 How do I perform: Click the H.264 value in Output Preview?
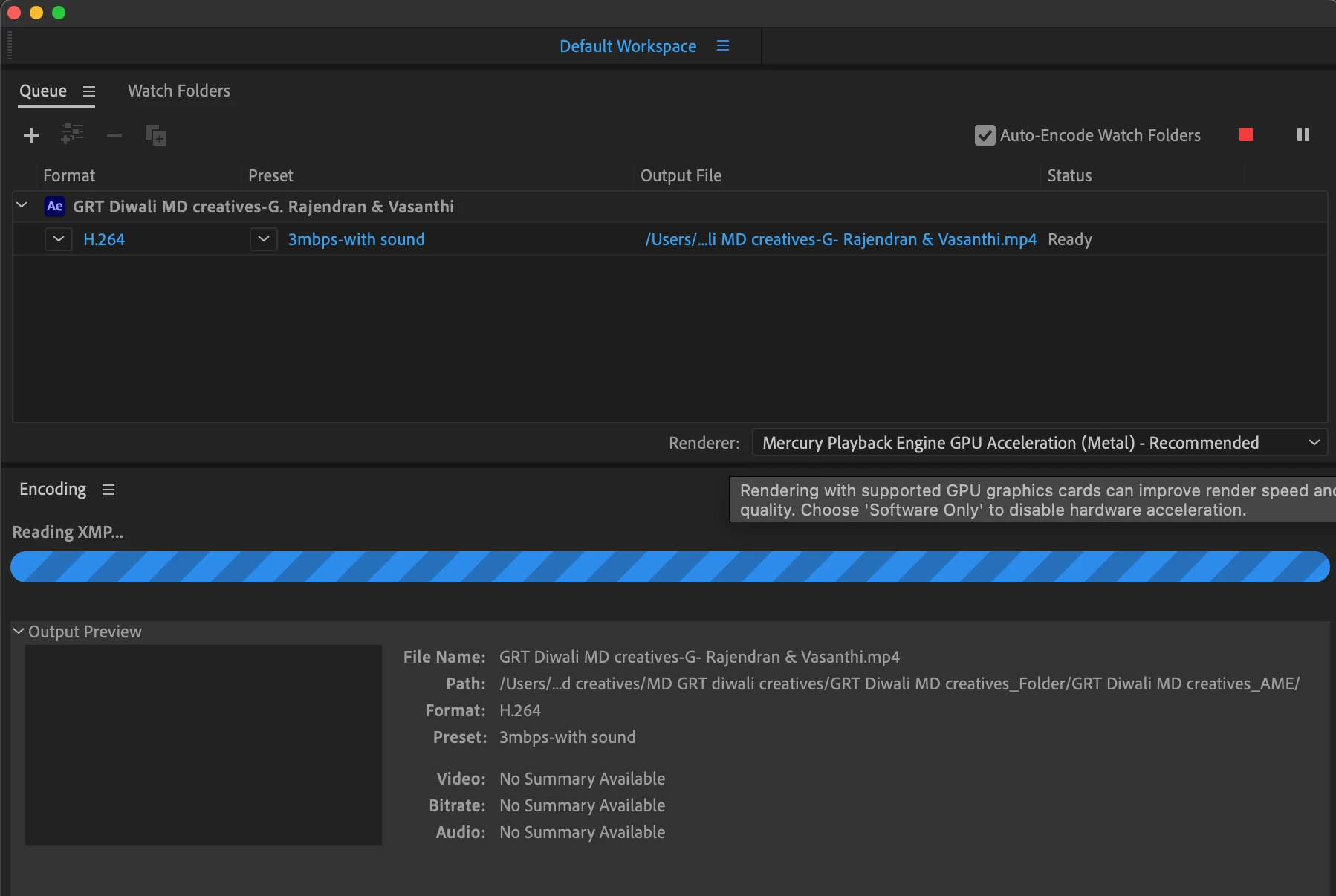tap(520, 710)
